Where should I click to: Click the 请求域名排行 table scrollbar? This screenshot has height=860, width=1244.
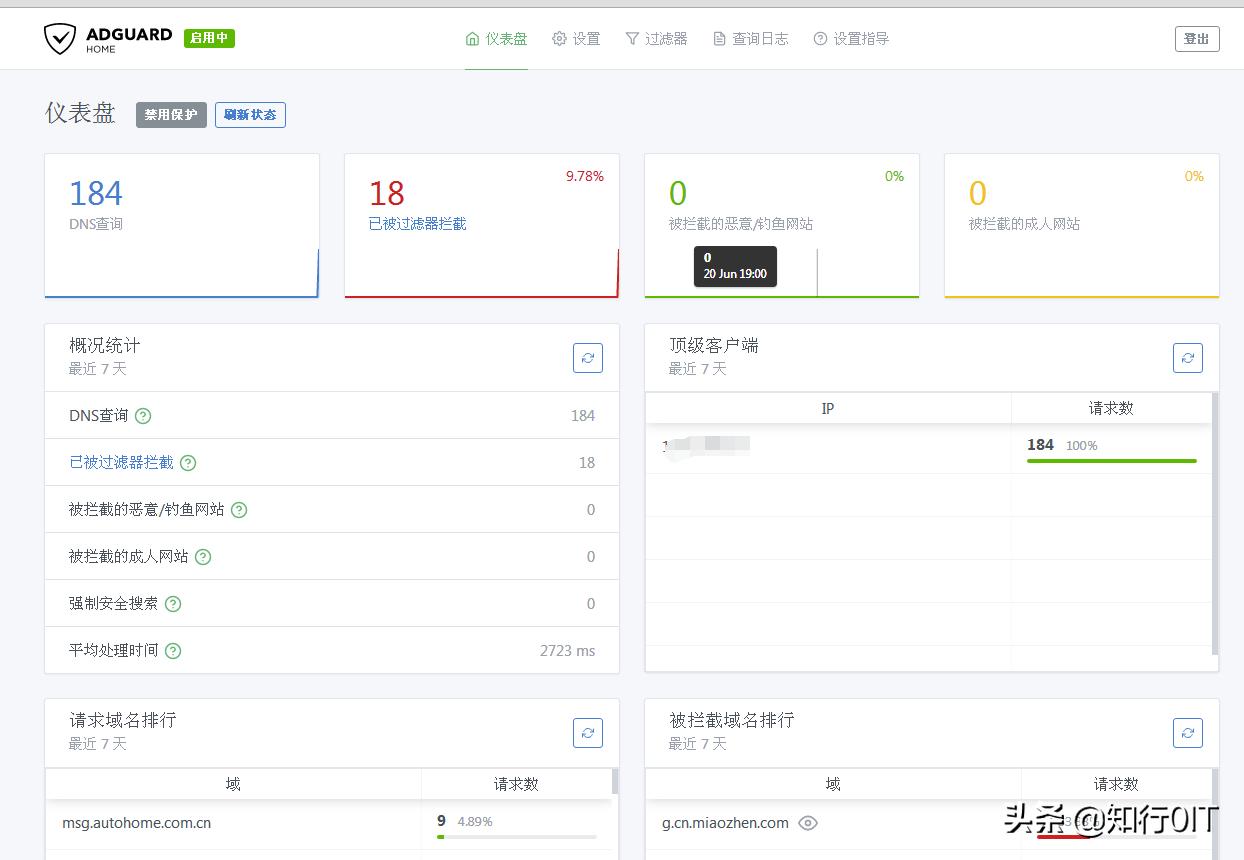tap(615, 782)
